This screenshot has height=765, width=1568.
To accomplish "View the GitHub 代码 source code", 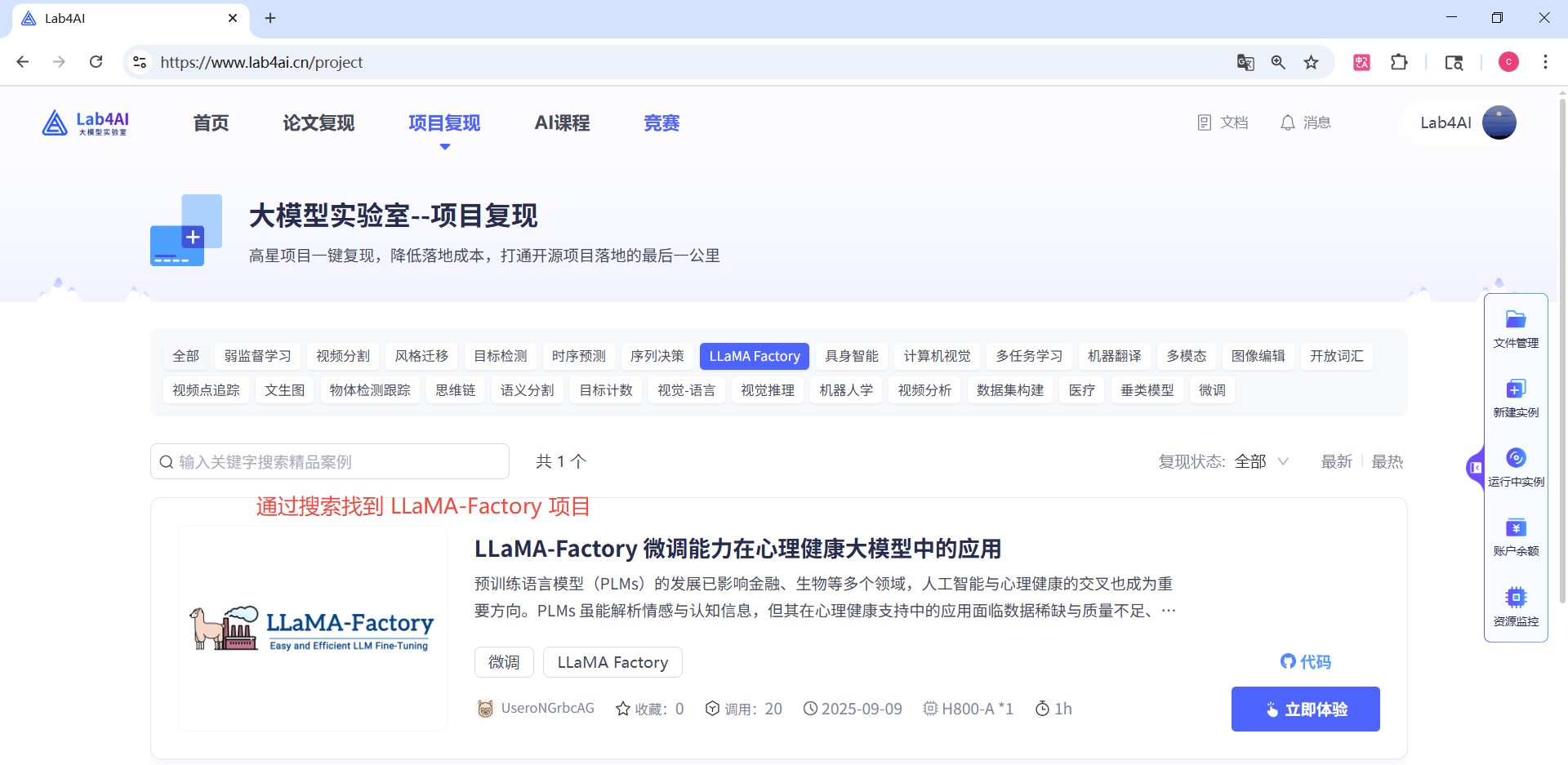I will pyautogui.click(x=1305, y=662).
